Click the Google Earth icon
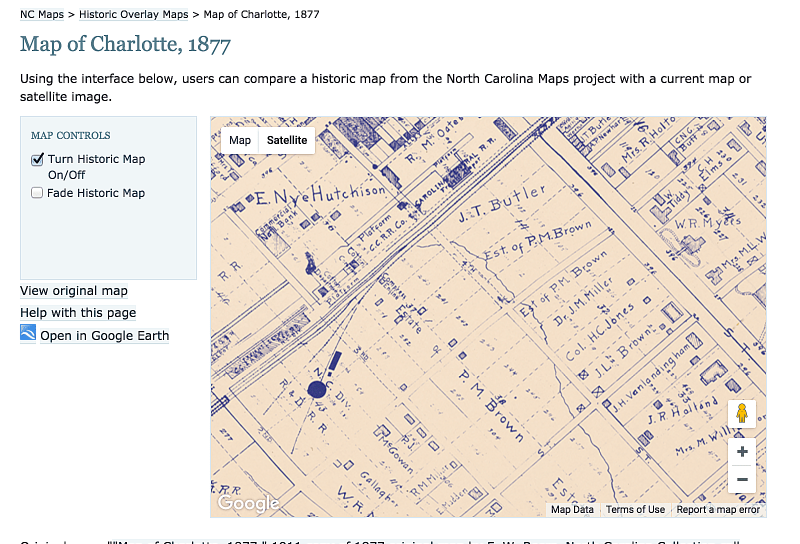800x544 pixels. (28, 333)
